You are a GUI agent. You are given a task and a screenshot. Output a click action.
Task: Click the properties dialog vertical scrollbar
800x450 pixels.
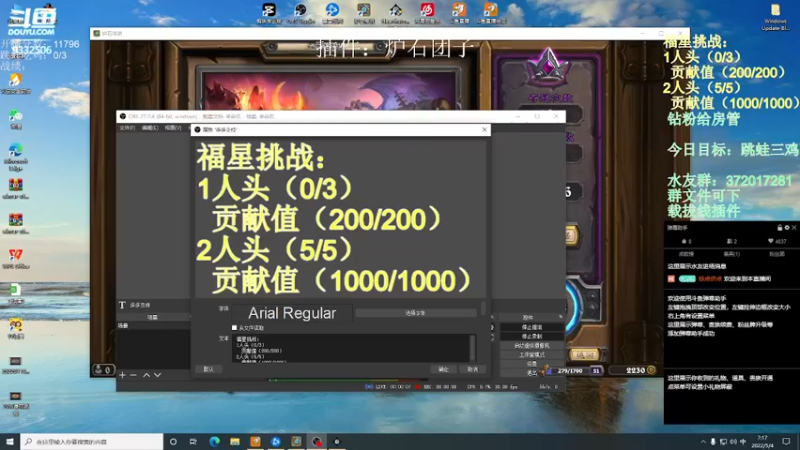(x=483, y=308)
